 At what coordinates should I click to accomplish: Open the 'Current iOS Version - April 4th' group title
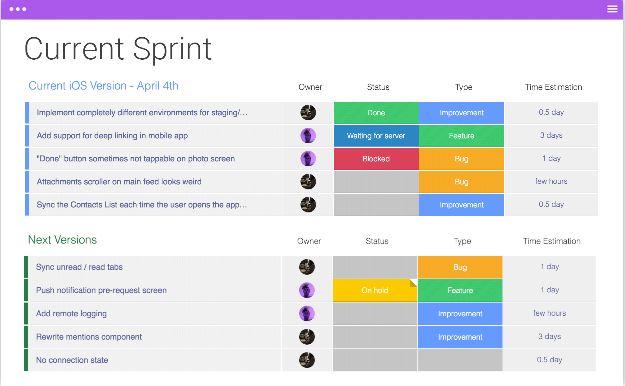(x=104, y=86)
